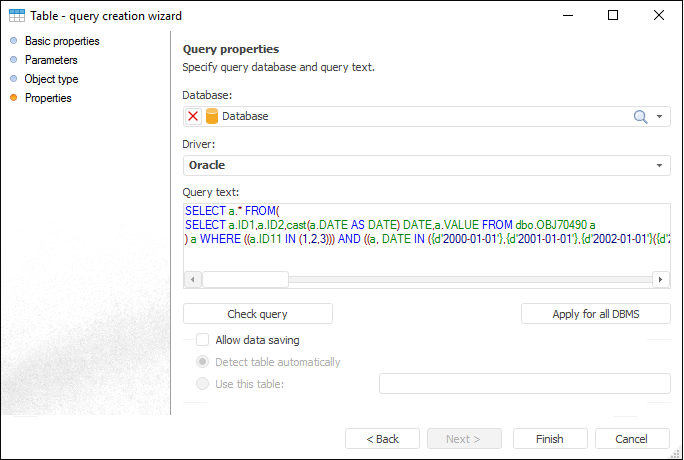Switch to the Parameters wizard step
The height and width of the screenshot is (460, 684).
coord(51,60)
